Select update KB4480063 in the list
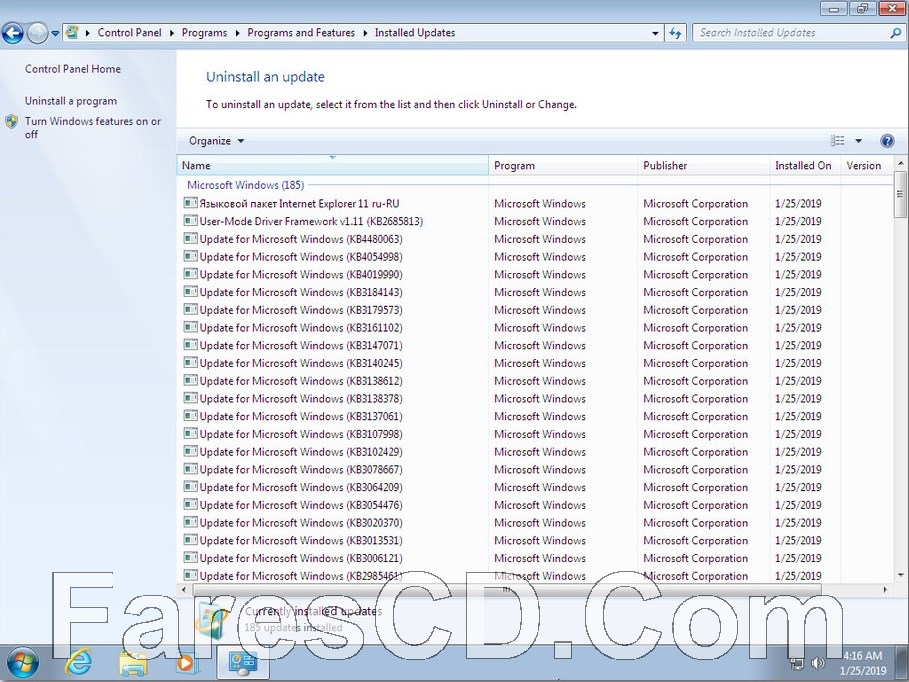Viewport: 909px width, 682px height. [535, 240]
